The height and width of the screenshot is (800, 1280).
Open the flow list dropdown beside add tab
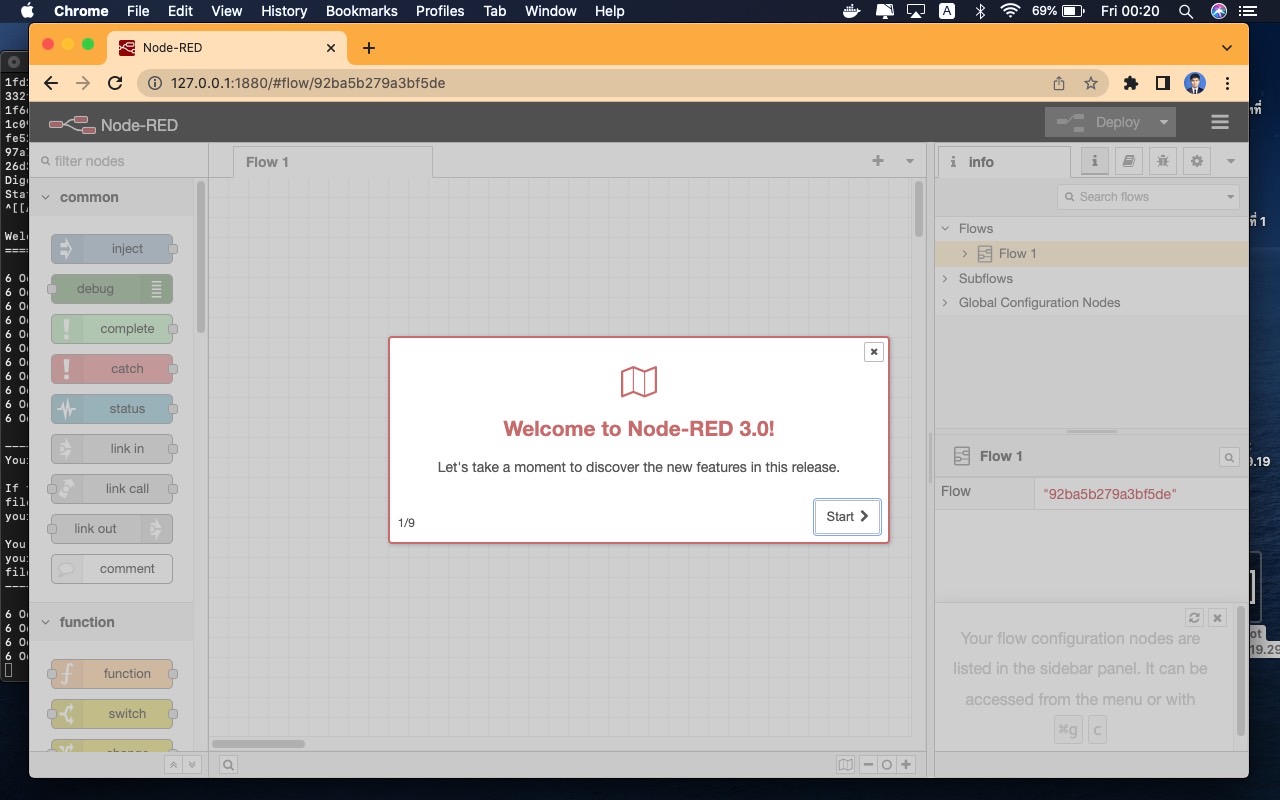point(910,161)
